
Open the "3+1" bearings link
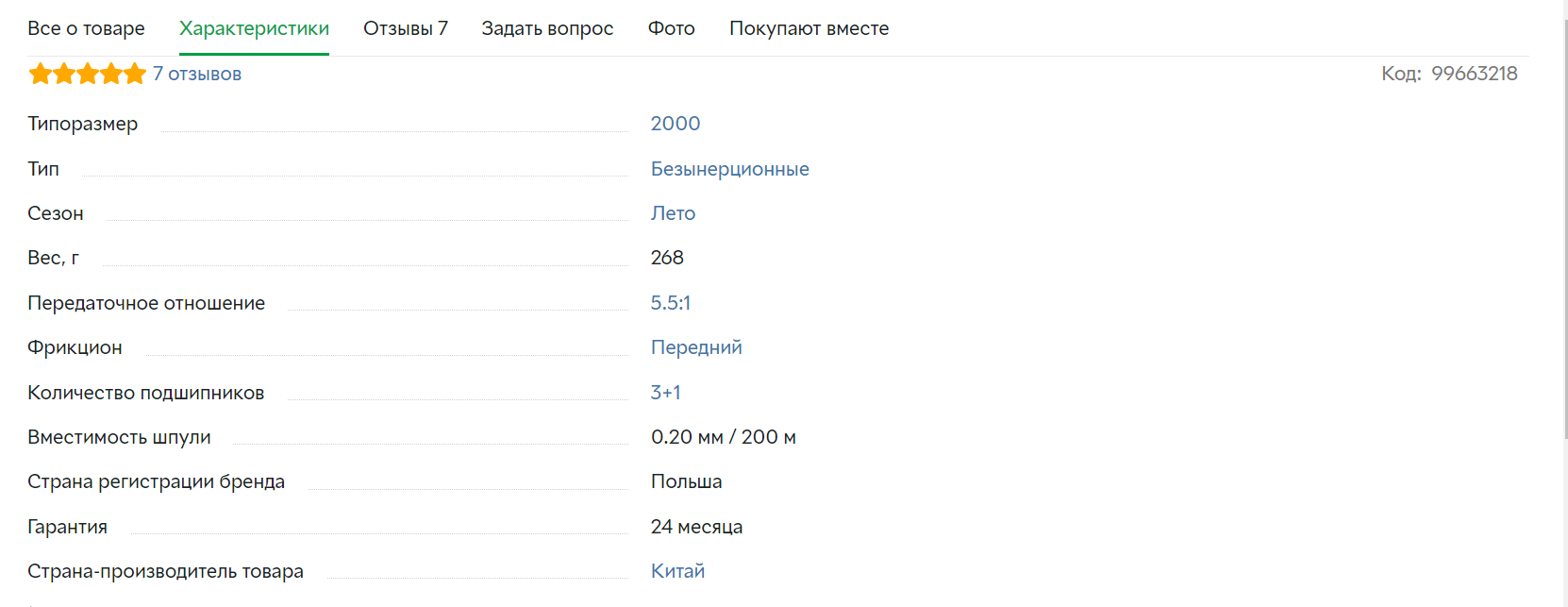point(665,393)
